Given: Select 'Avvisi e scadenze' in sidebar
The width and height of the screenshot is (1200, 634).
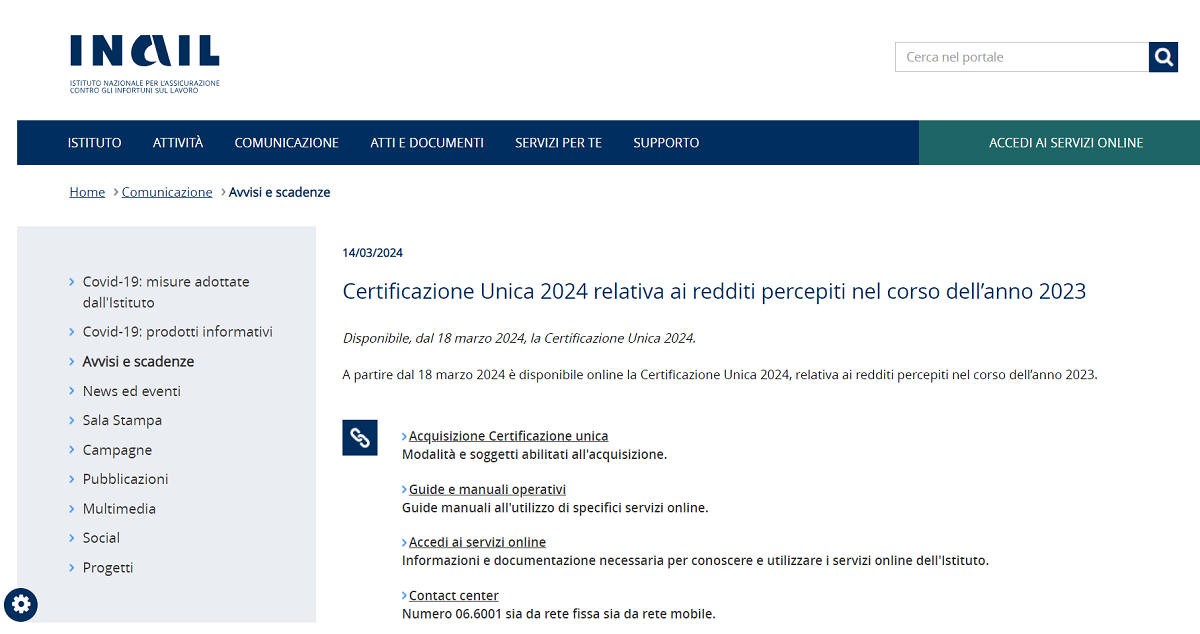Looking at the screenshot, I should [x=139, y=362].
